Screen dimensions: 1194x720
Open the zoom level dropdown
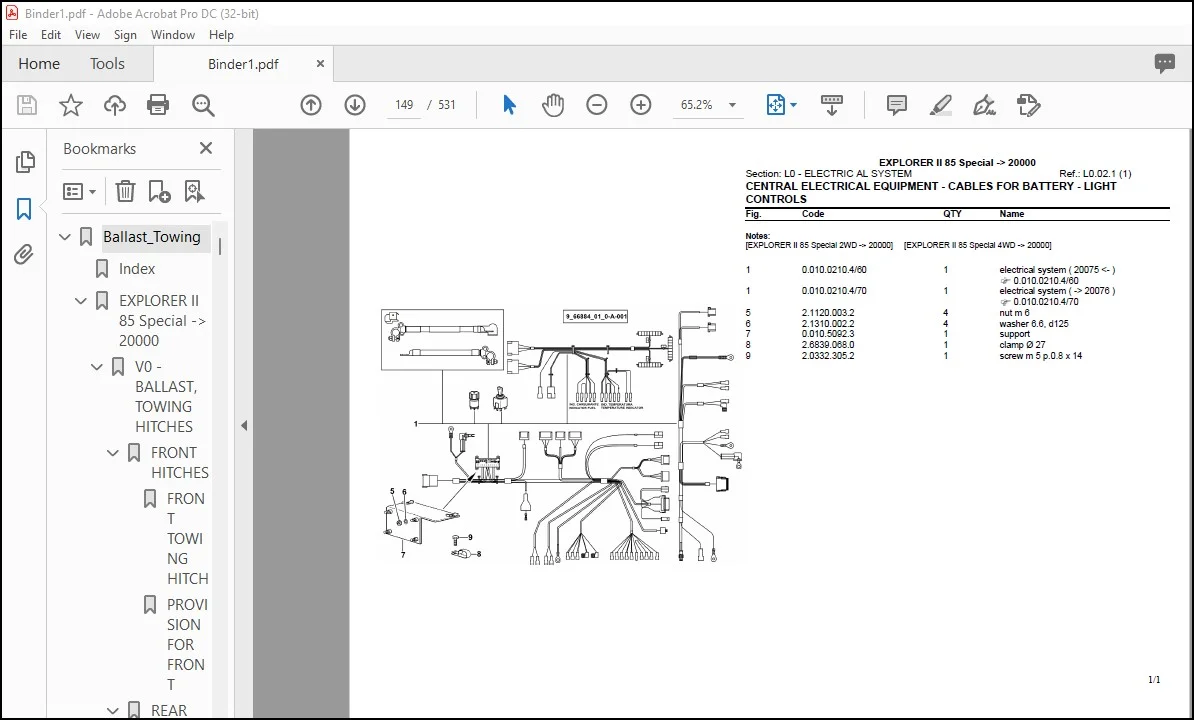pos(733,105)
